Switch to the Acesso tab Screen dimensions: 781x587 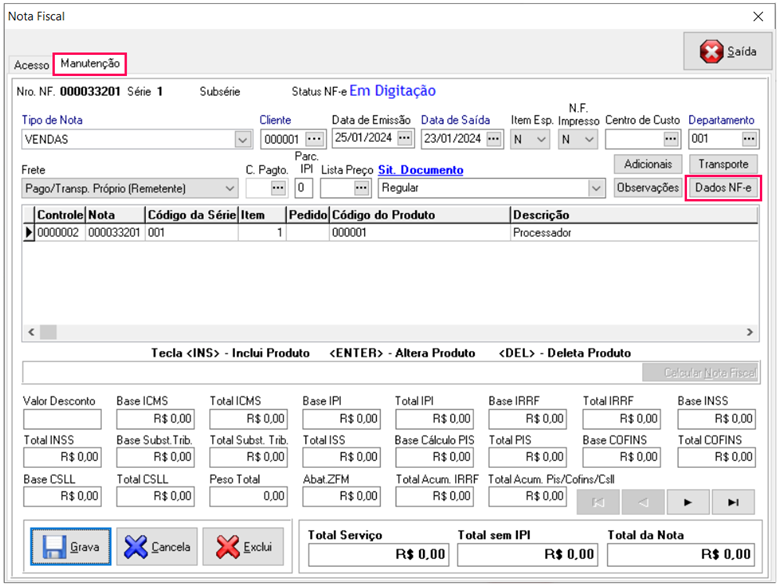click(31, 65)
